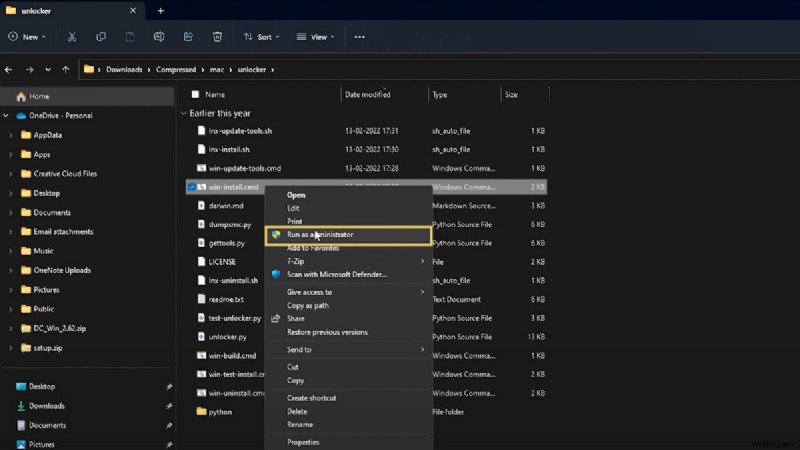This screenshot has width=800, height=450.
Task: Expand the Creative Cloud Files folder
Action: click(x=11, y=174)
